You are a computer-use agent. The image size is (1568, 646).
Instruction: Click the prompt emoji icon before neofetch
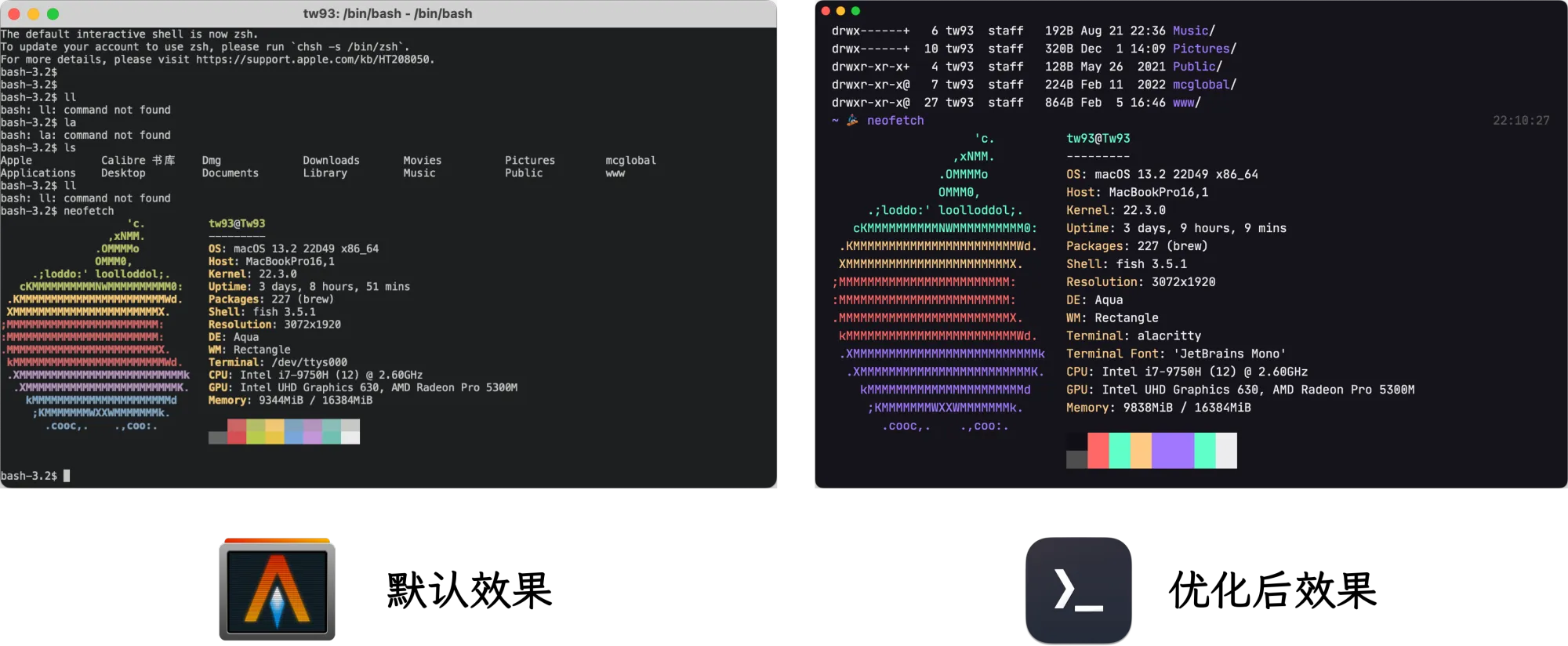(x=852, y=121)
